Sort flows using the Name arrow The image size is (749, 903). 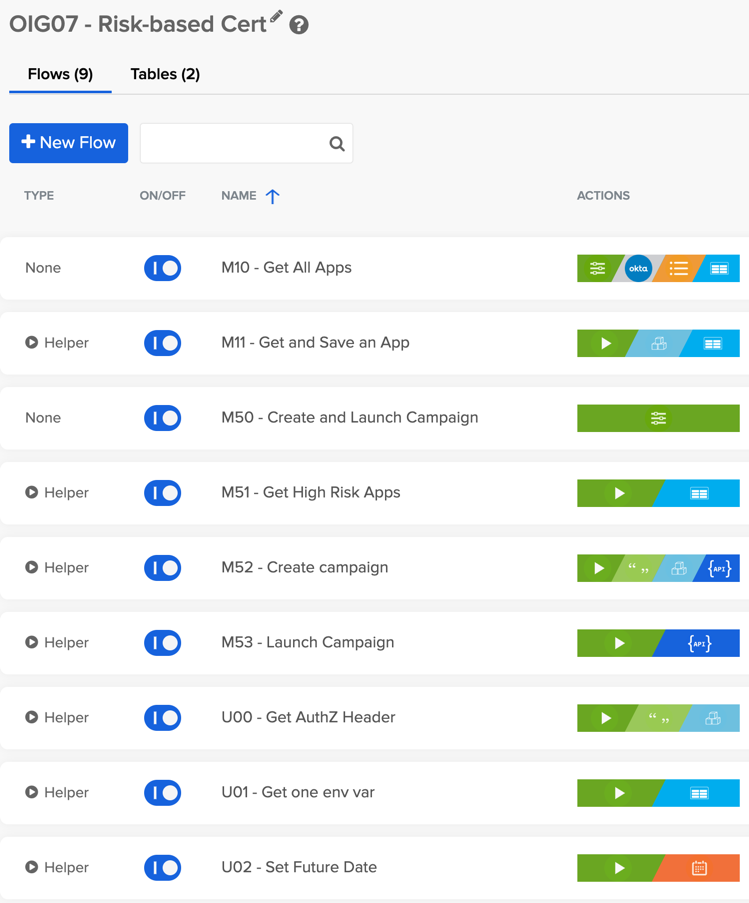pyautogui.click(x=272, y=196)
